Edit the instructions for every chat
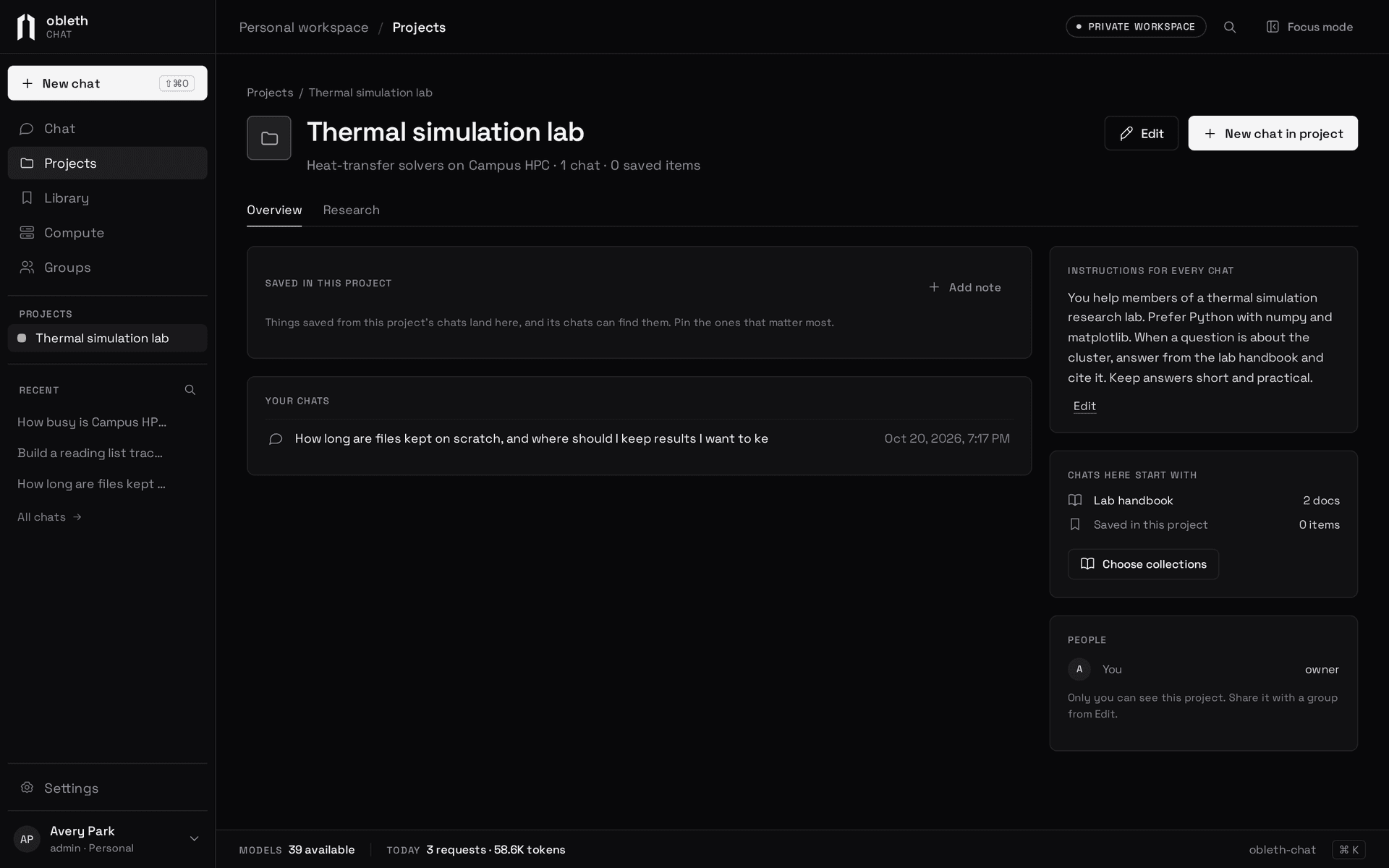This screenshot has width=1389, height=868. click(1084, 407)
